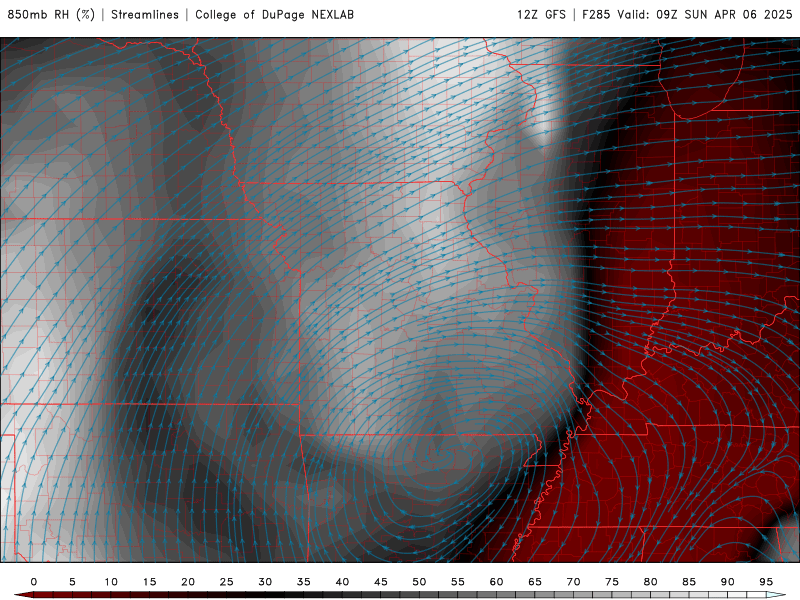Select the "55" label on the color scale
The height and width of the screenshot is (600, 800).
pyautogui.click(x=458, y=582)
